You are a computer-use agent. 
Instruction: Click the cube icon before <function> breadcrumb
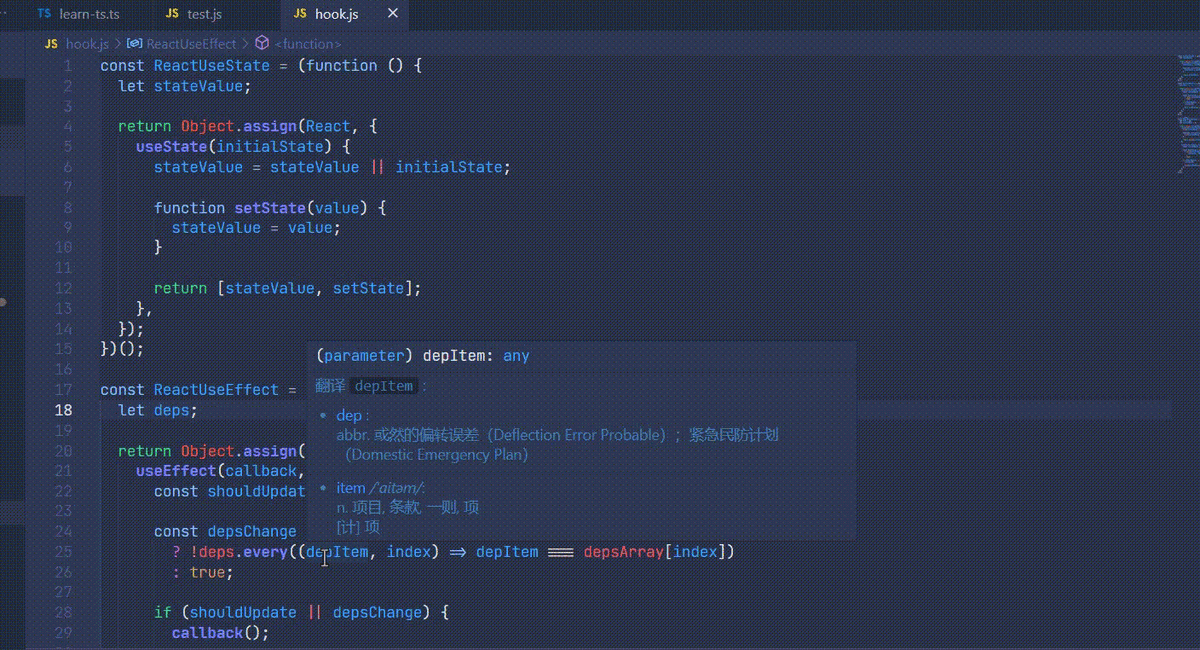[x=262, y=44]
